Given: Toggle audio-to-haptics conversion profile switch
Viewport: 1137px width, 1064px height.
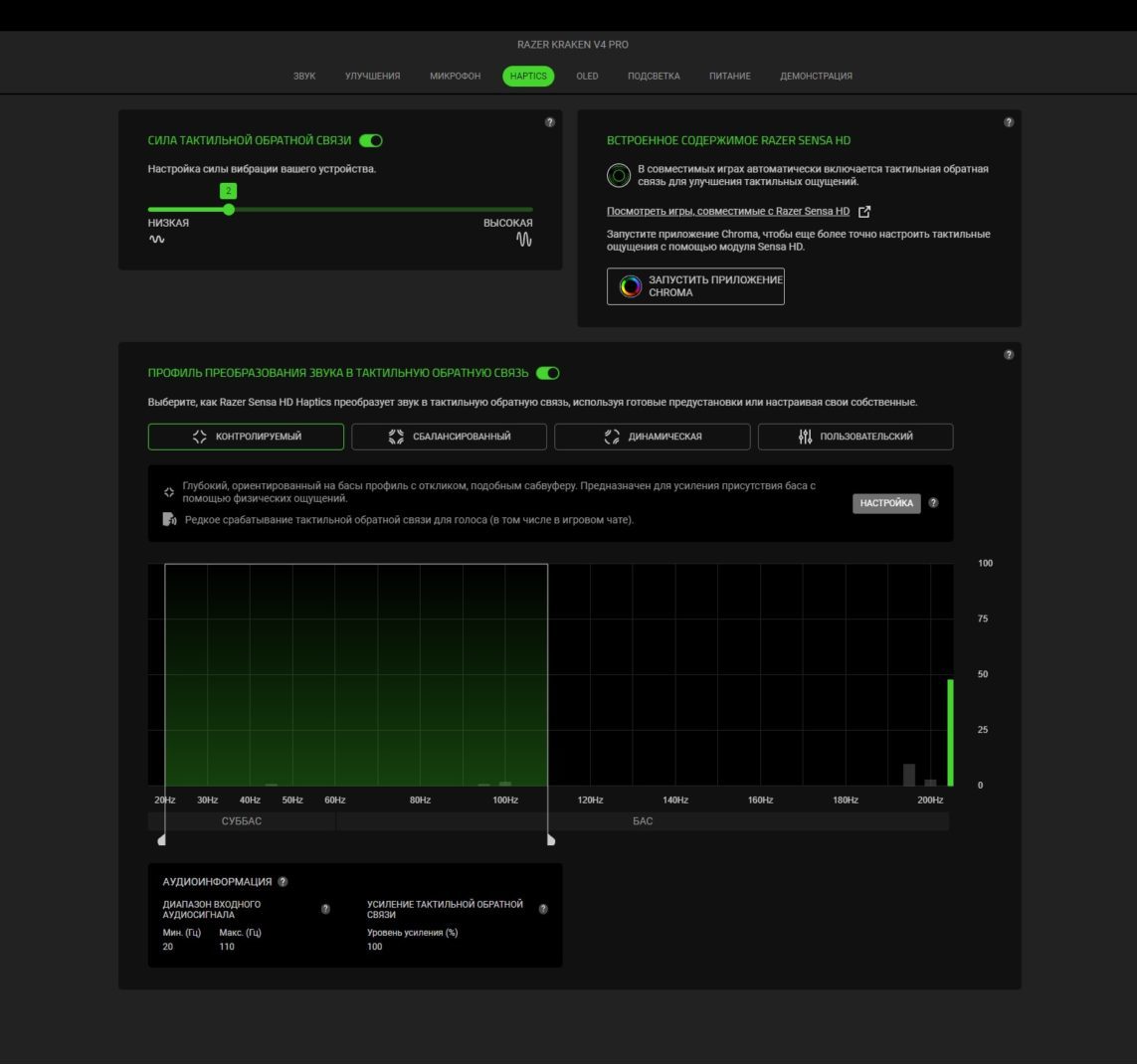Looking at the screenshot, I should [x=548, y=373].
